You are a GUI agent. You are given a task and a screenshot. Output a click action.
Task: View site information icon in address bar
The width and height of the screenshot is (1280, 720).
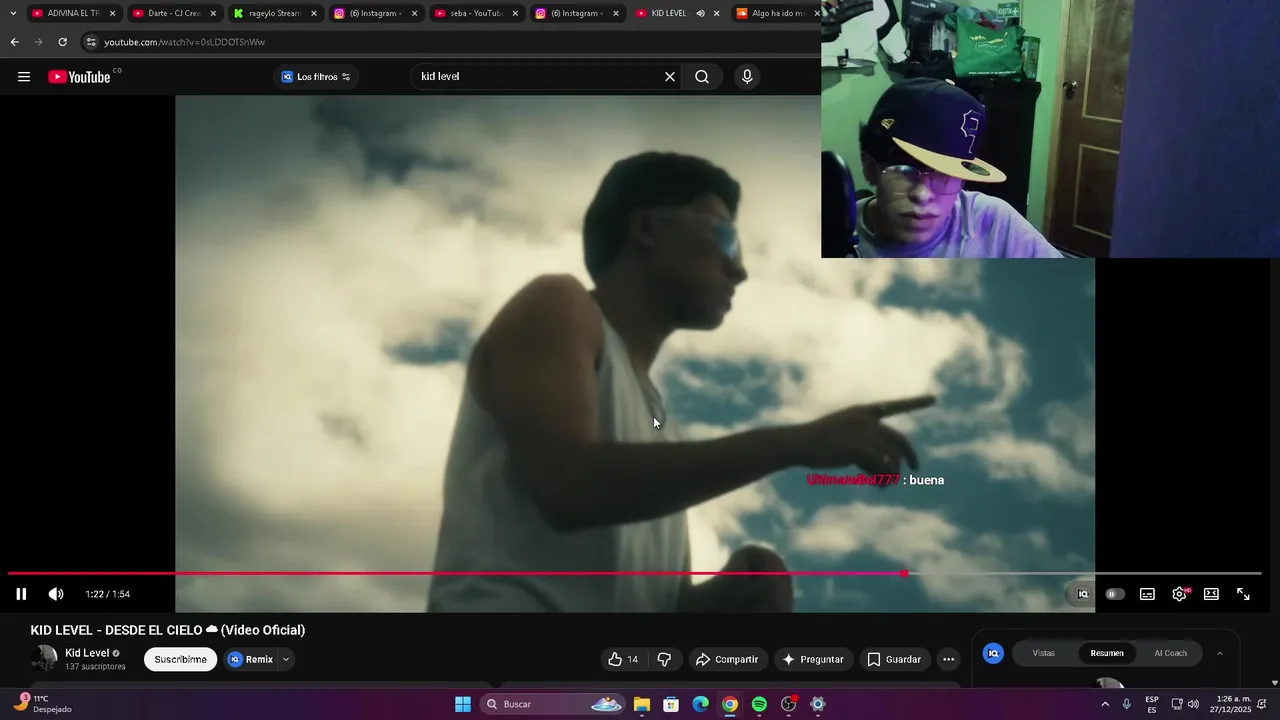pyautogui.click(x=91, y=42)
